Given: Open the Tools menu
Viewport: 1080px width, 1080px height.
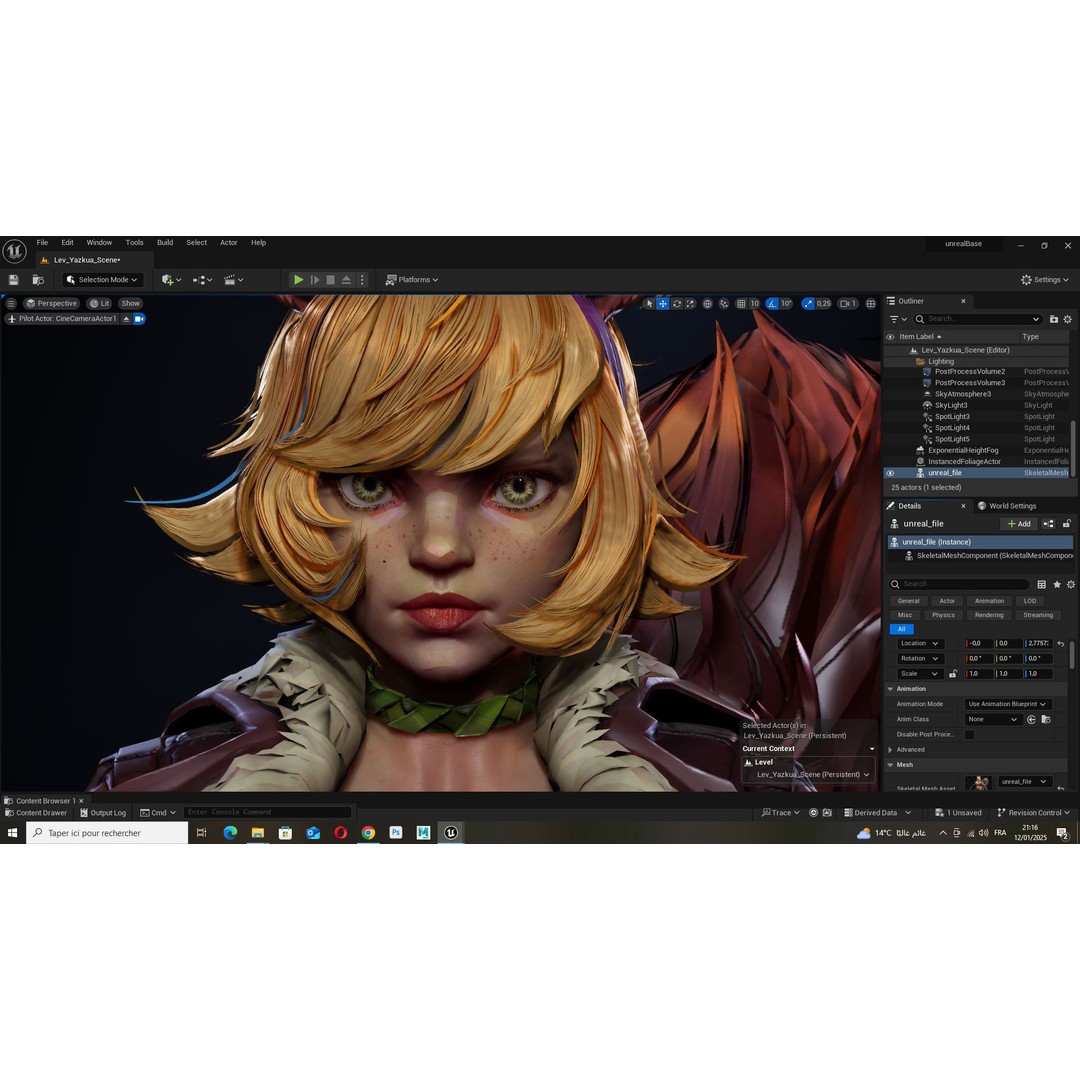Looking at the screenshot, I should [134, 242].
